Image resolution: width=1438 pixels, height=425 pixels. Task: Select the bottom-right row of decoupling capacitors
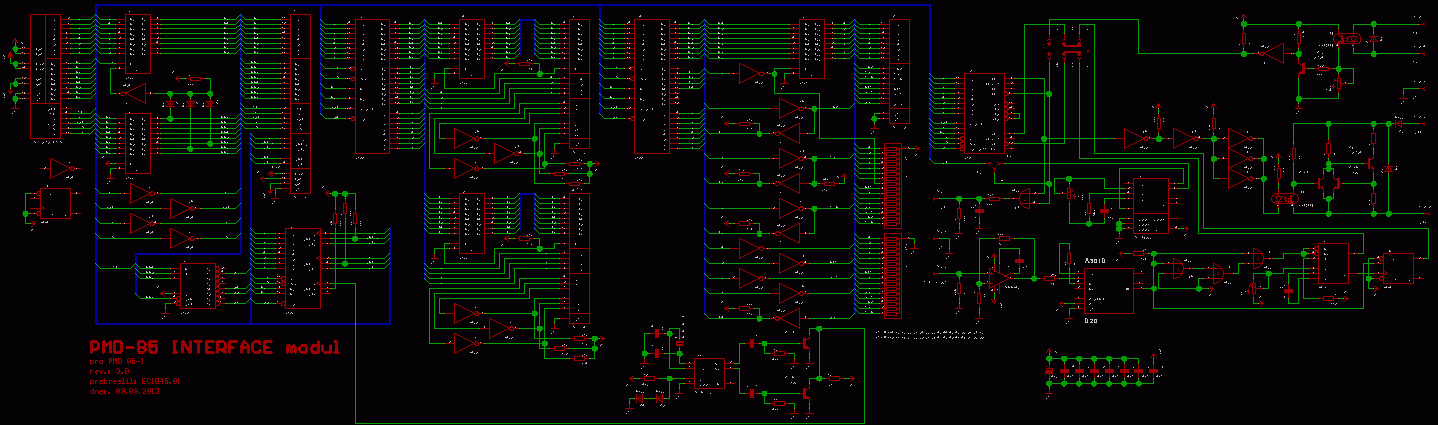[1103, 371]
